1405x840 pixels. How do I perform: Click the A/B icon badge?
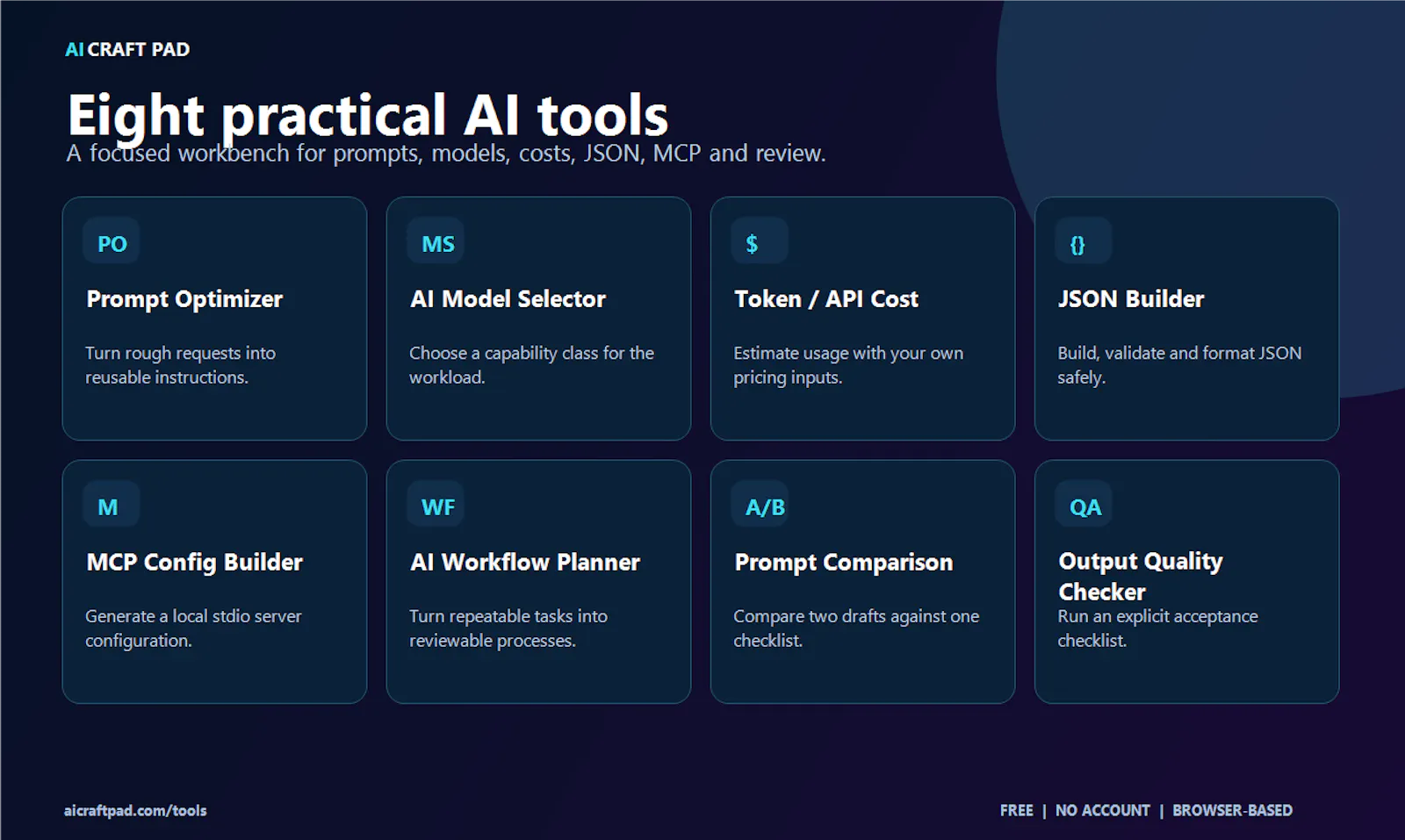760,506
